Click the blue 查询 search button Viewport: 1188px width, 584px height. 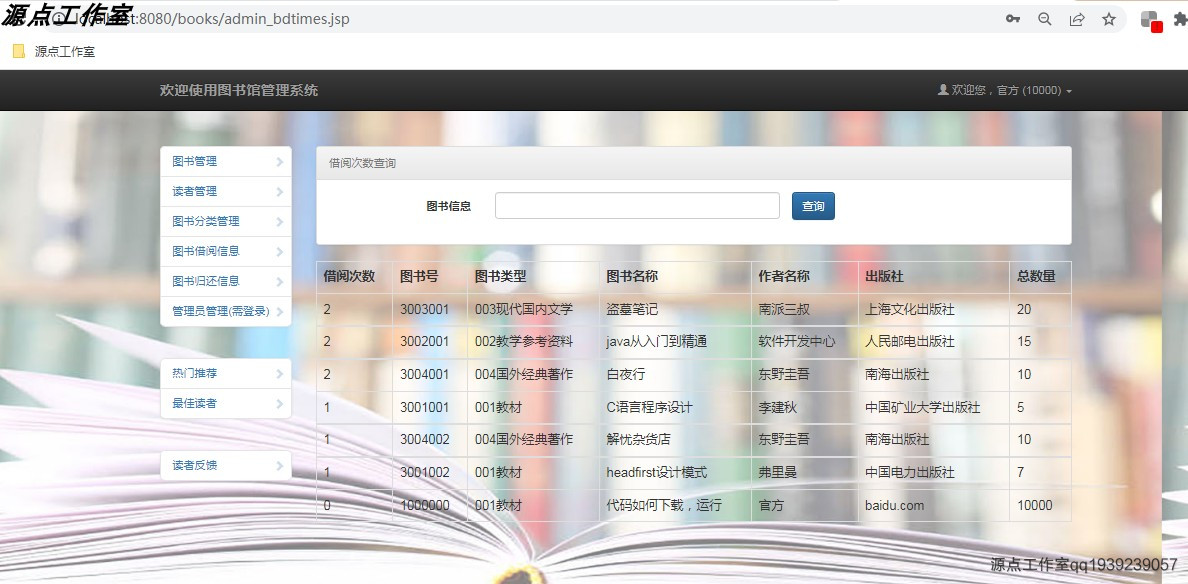tap(813, 205)
